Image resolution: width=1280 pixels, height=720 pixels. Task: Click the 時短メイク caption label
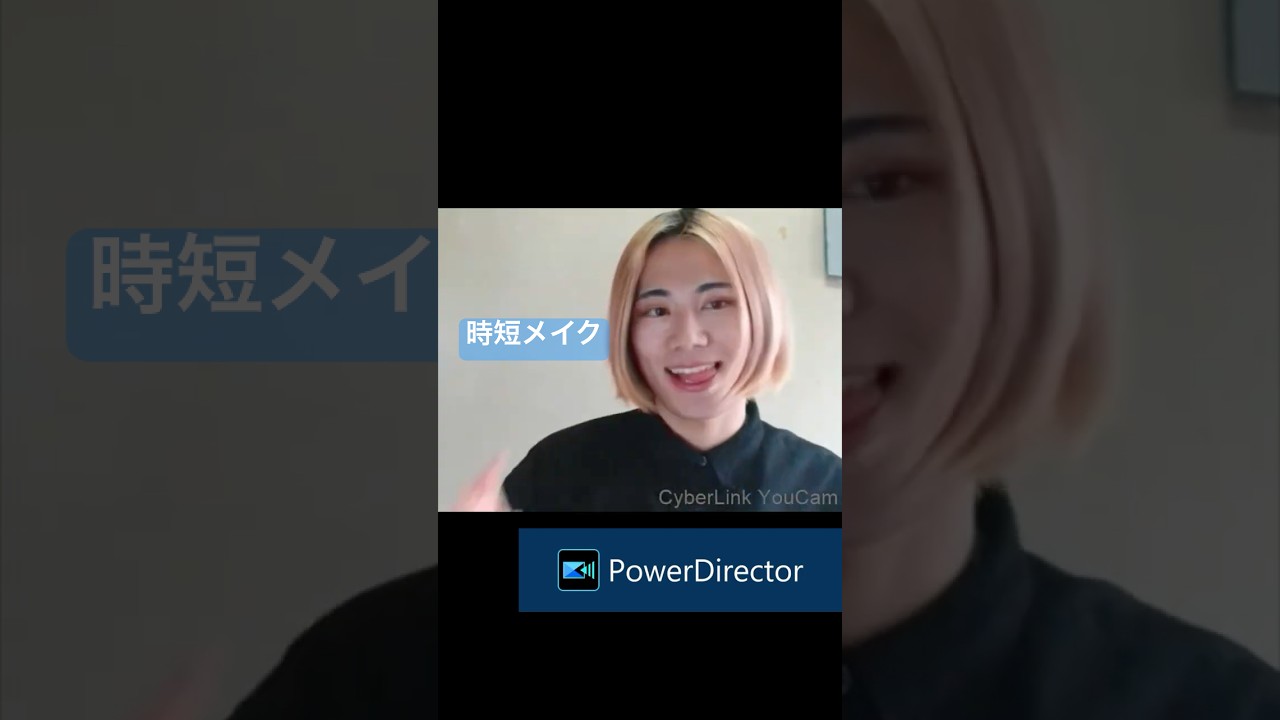[x=534, y=338]
